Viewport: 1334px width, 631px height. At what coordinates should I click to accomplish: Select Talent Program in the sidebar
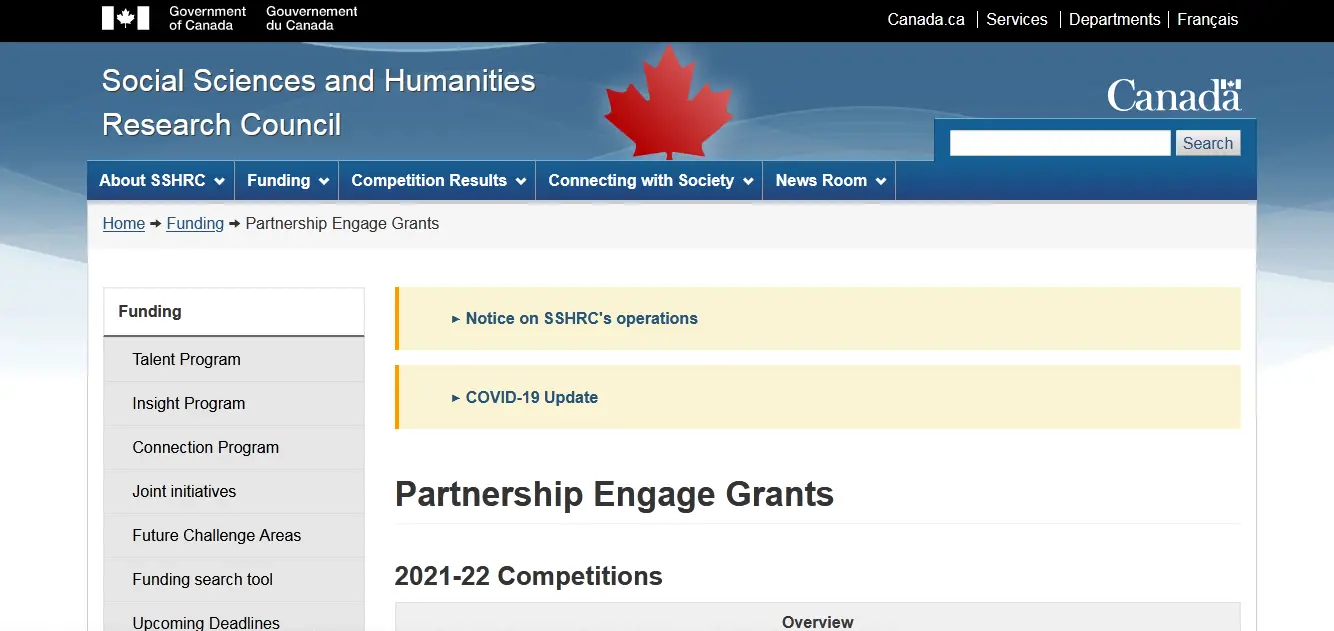click(187, 360)
